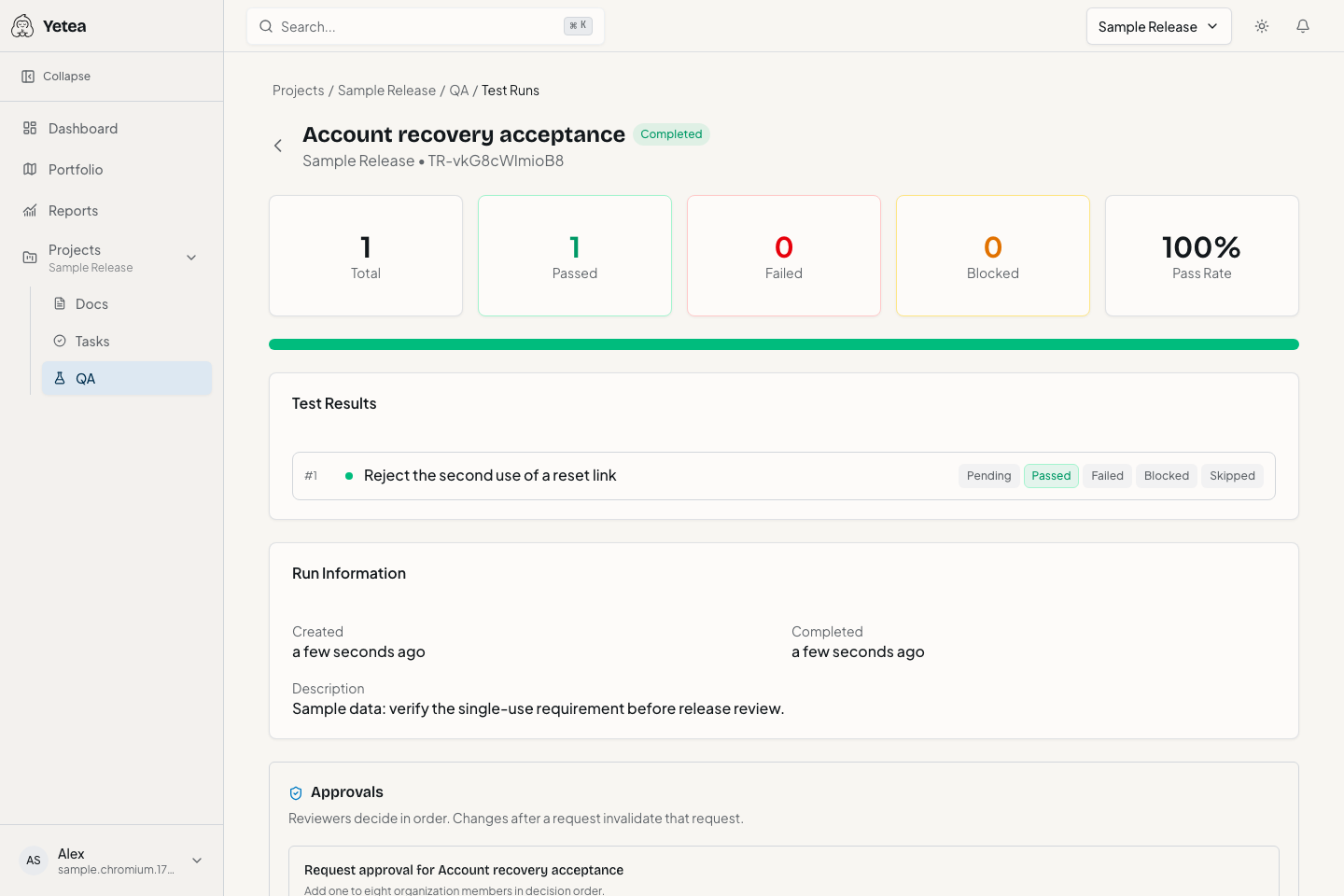The height and width of the screenshot is (896, 1344).
Task: Set test #1 status to Pending
Action: pos(988,476)
